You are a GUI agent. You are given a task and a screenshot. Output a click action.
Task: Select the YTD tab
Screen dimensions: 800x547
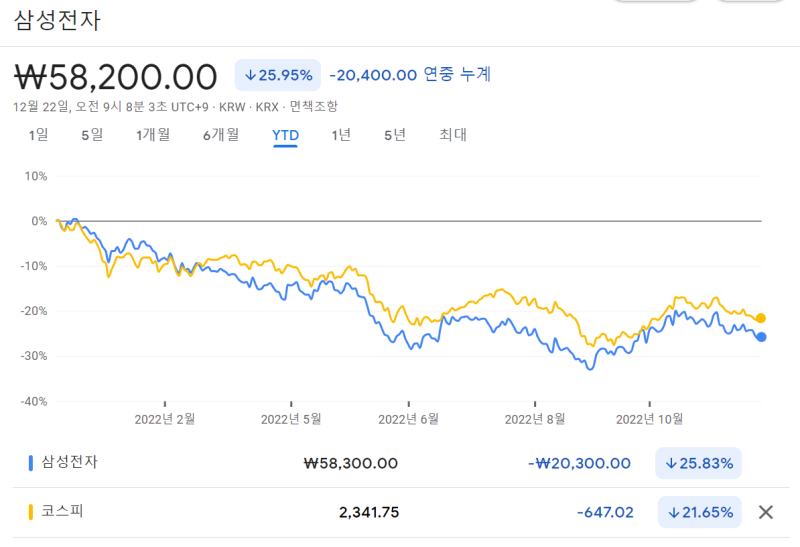point(286,135)
